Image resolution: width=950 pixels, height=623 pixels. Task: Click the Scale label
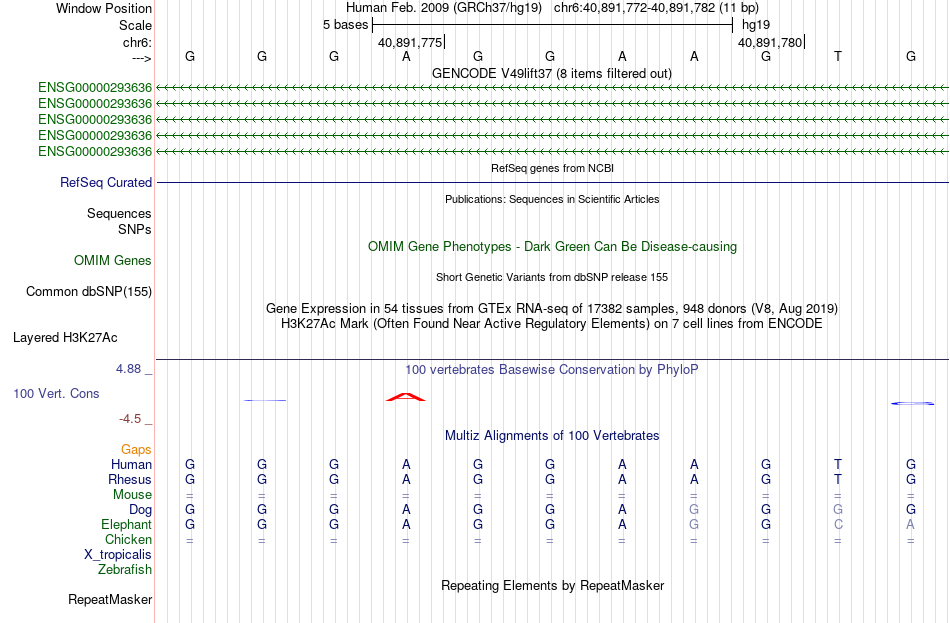pyautogui.click(x=135, y=25)
